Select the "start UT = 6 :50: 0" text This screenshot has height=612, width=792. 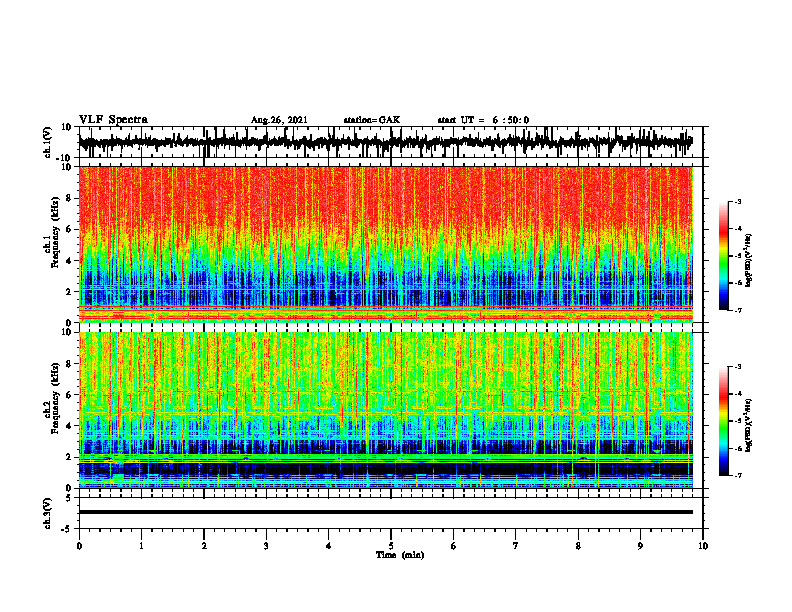(483, 120)
